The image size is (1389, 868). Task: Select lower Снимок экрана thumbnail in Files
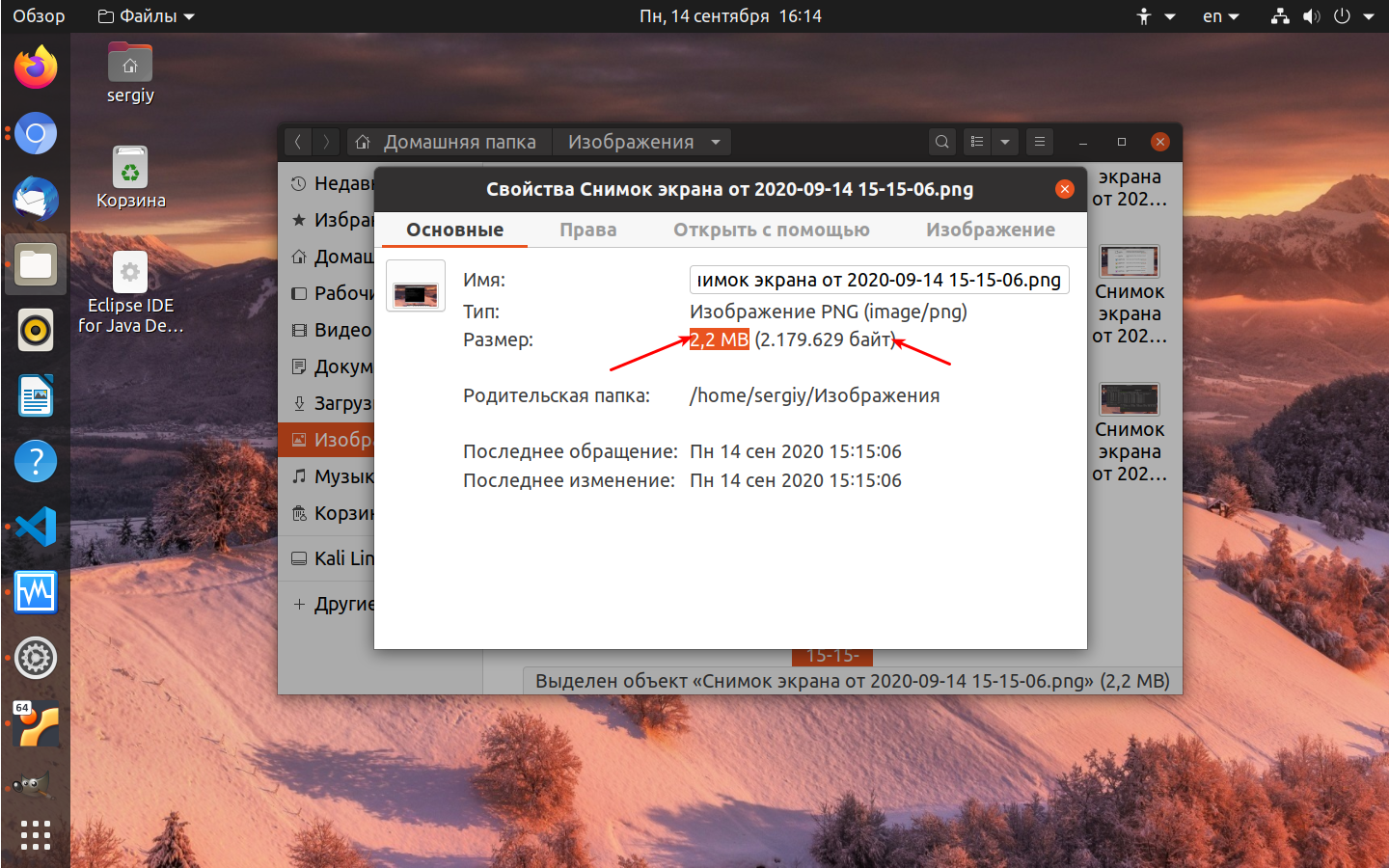[x=1130, y=399]
